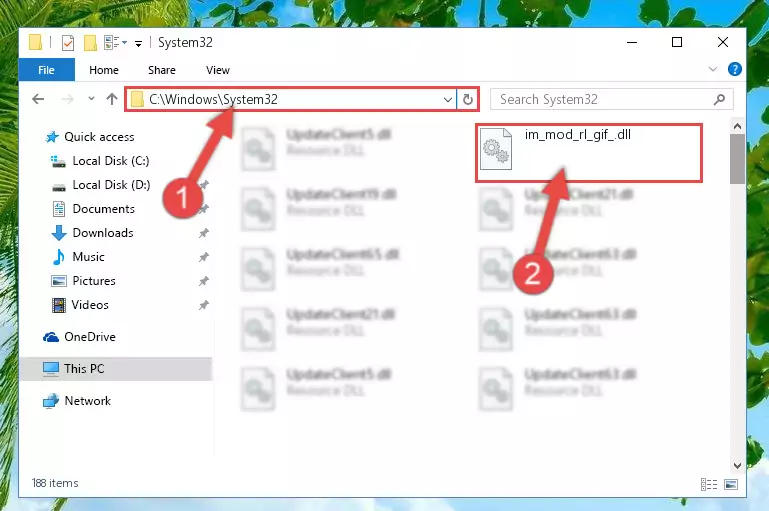Click the 188 items status text
Image resolution: width=769 pixels, height=511 pixels.
tap(55, 483)
